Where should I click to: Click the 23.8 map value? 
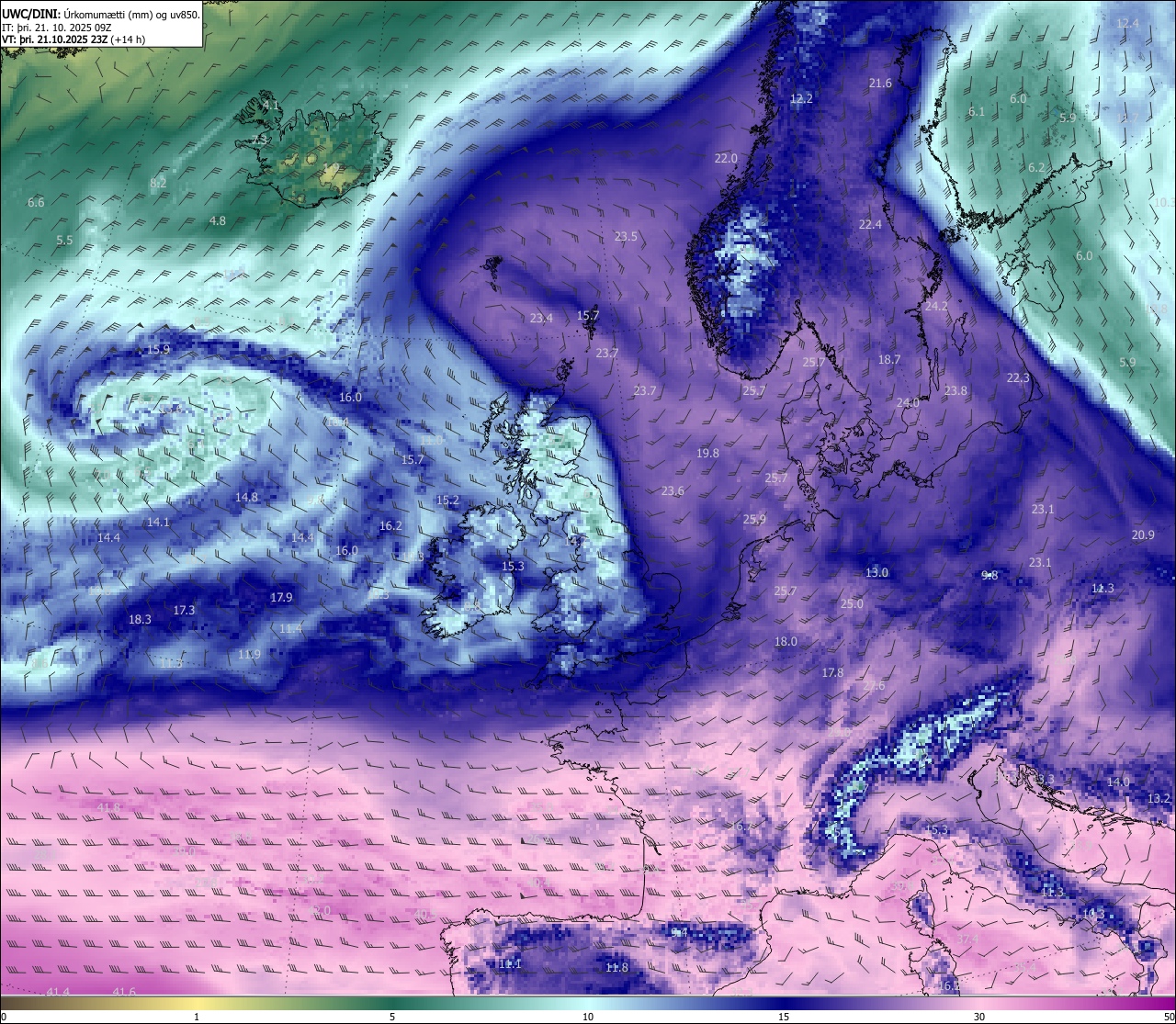(x=955, y=390)
